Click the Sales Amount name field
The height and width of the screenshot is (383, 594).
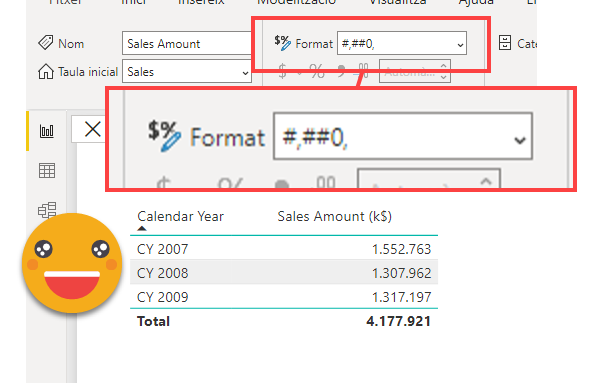187,43
